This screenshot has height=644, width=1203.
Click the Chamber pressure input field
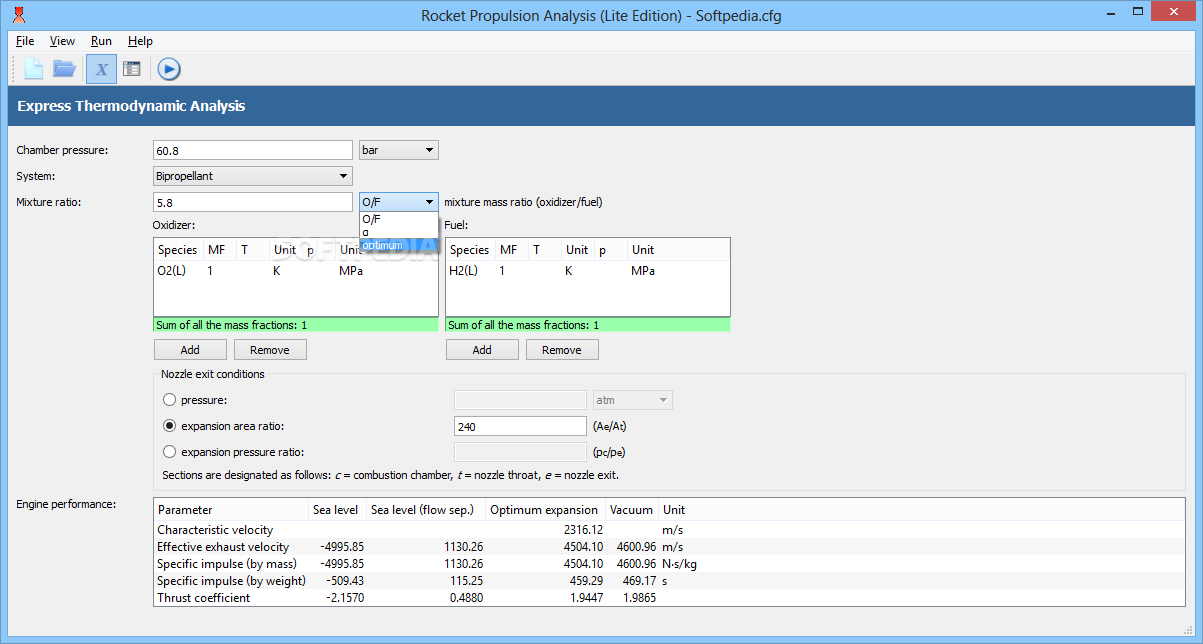[253, 150]
